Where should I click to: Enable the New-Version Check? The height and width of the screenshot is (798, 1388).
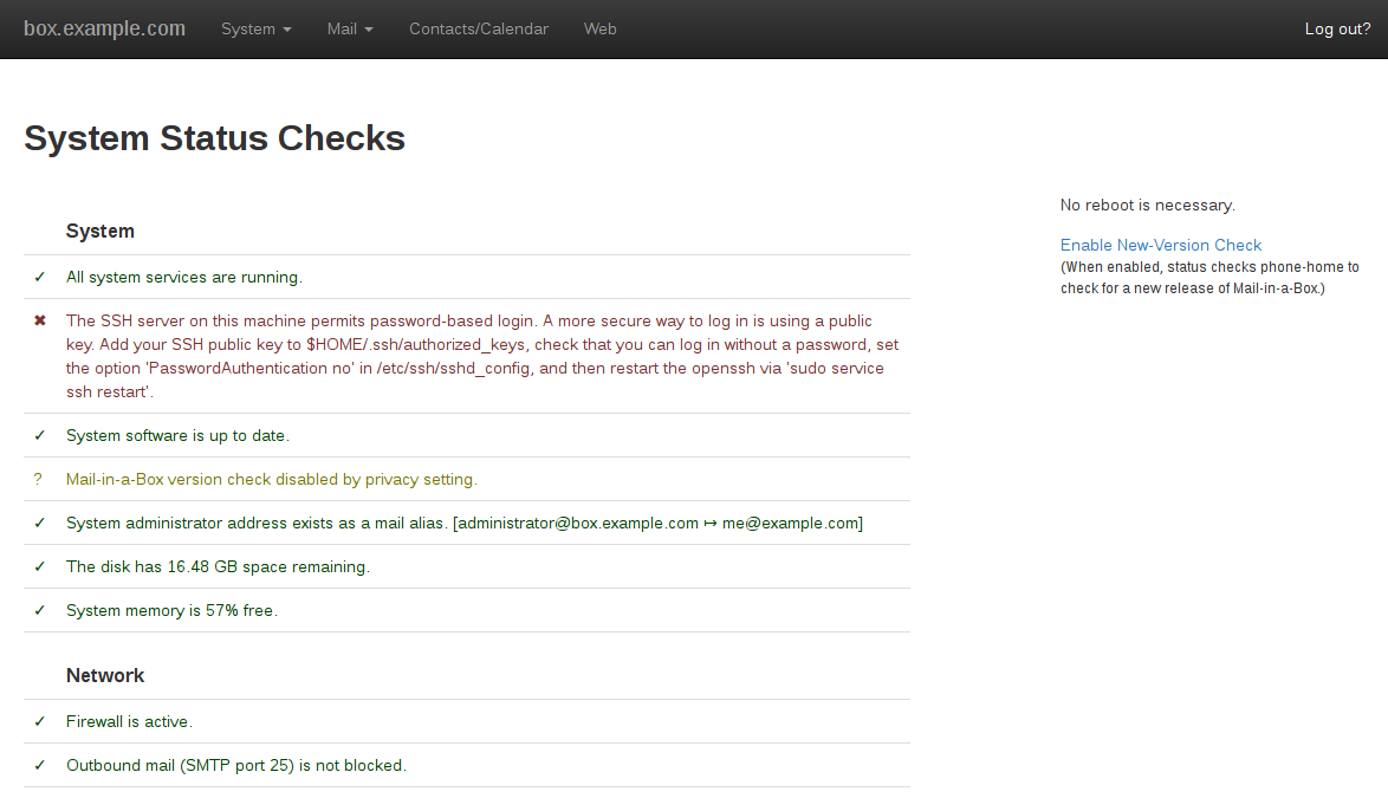pyautogui.click(x=1160, y=245)
